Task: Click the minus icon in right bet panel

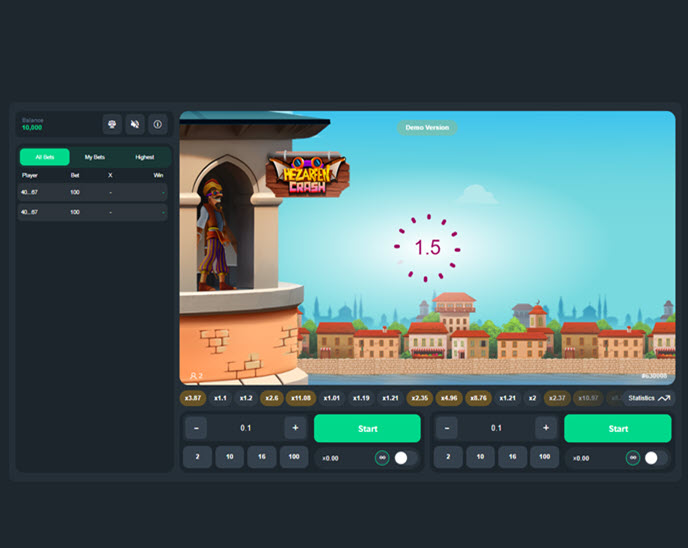Action: pos(446,428)
